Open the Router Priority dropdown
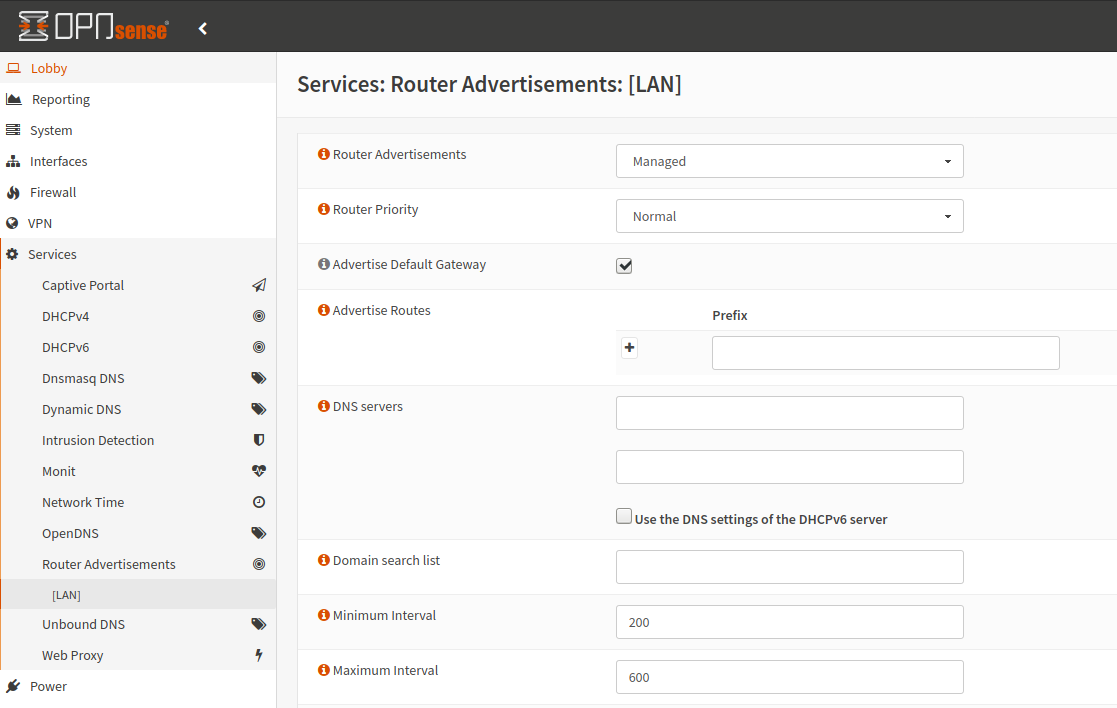The image size is (1117, 708). coord(789,216)
